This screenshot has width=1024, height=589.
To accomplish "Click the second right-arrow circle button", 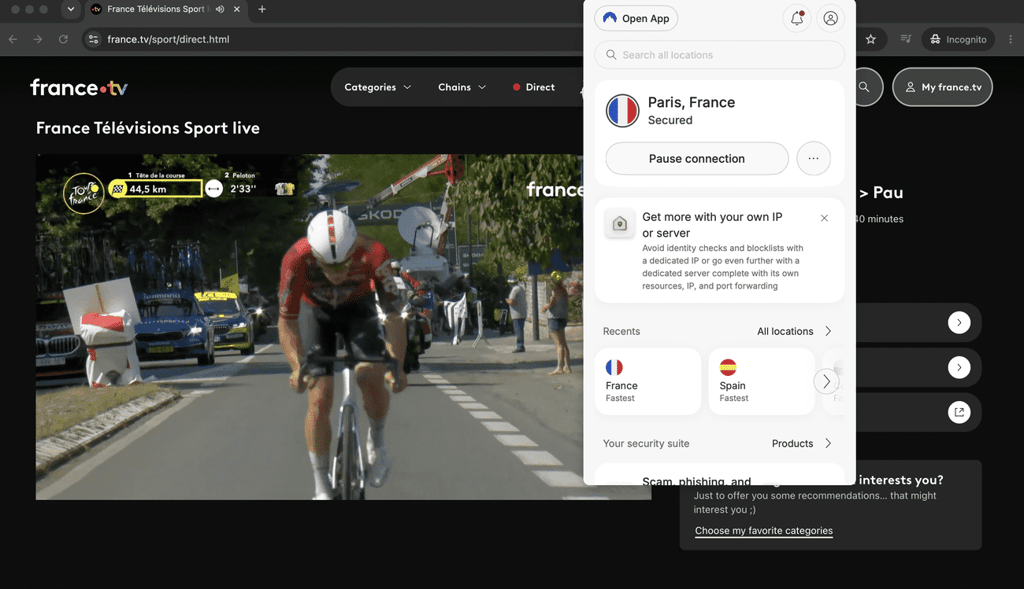I will pos(959,368).
